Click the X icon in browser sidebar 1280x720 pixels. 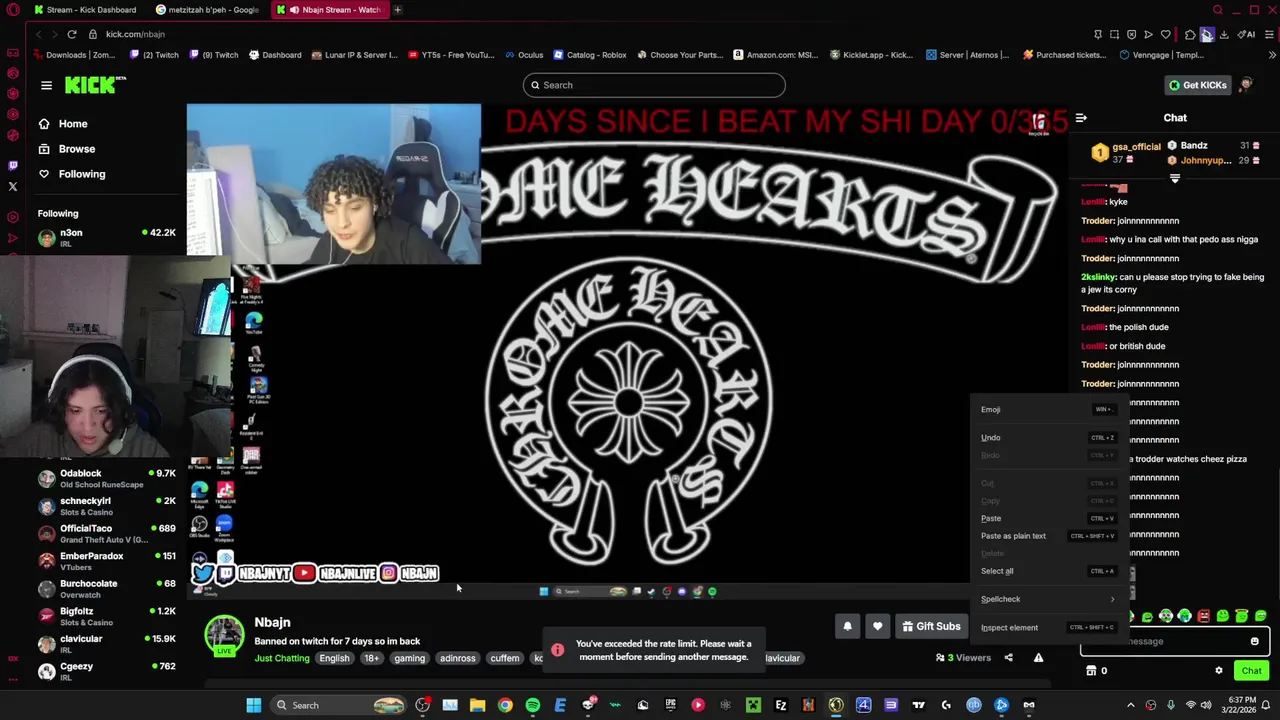[13, 186]
